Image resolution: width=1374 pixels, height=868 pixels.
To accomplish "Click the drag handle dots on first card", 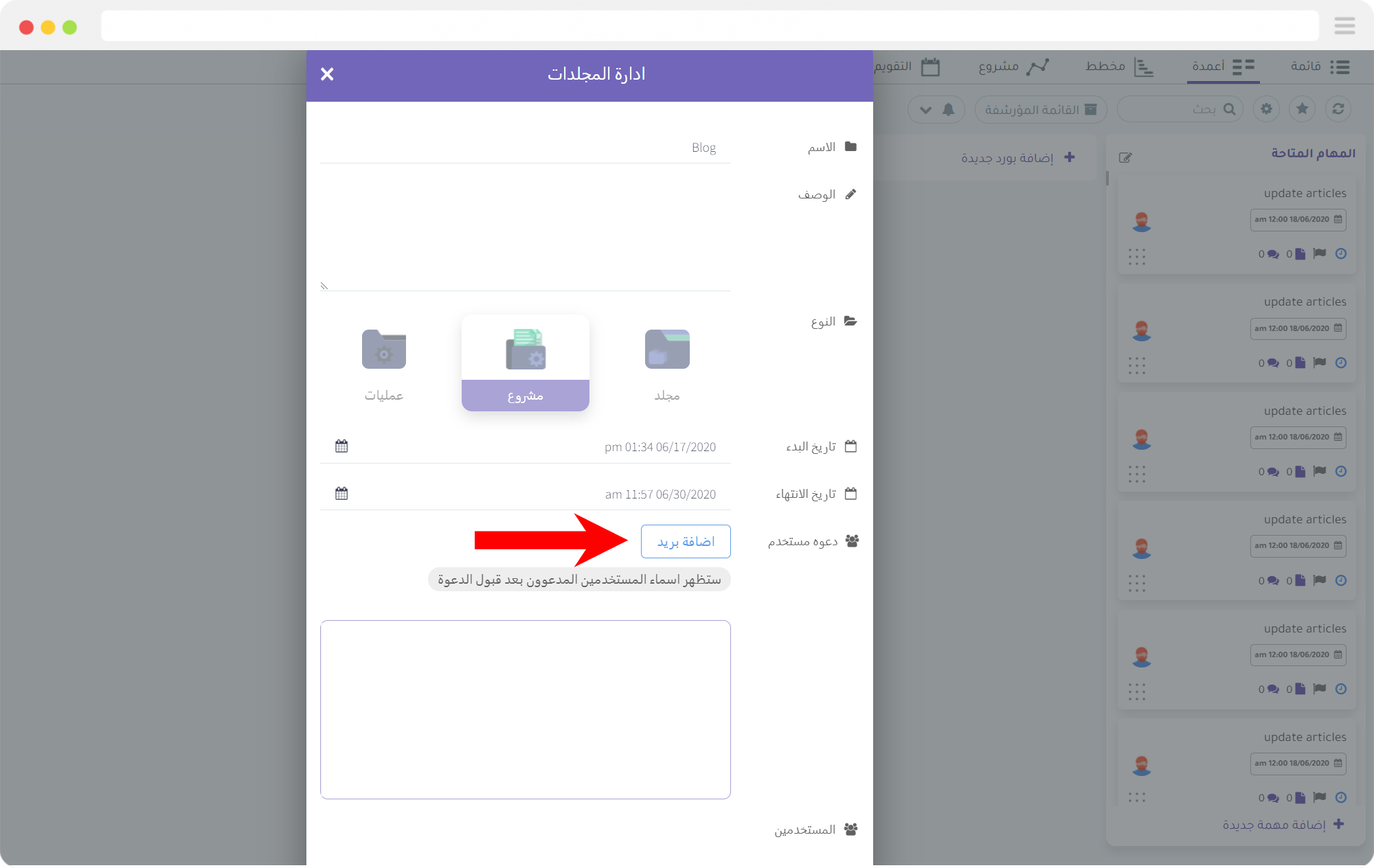I will [x=1137, y=256].
